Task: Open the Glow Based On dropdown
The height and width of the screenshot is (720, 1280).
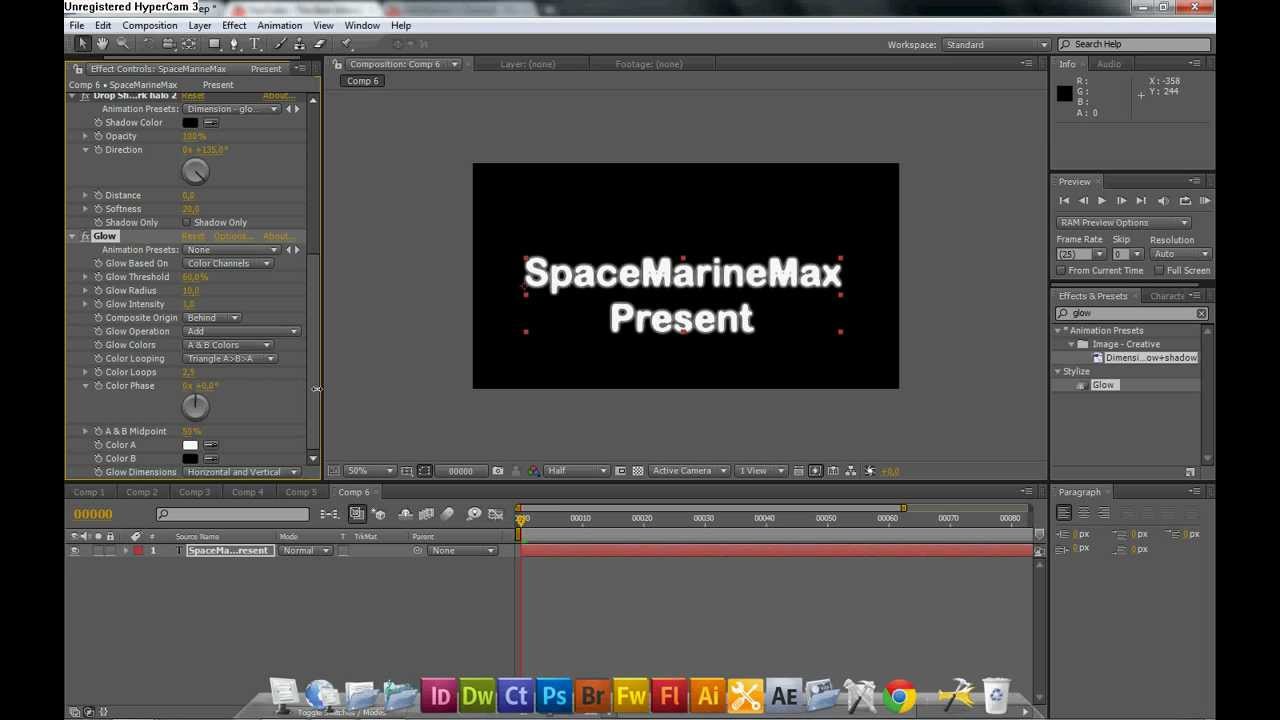Action: (x=228, y=264)
